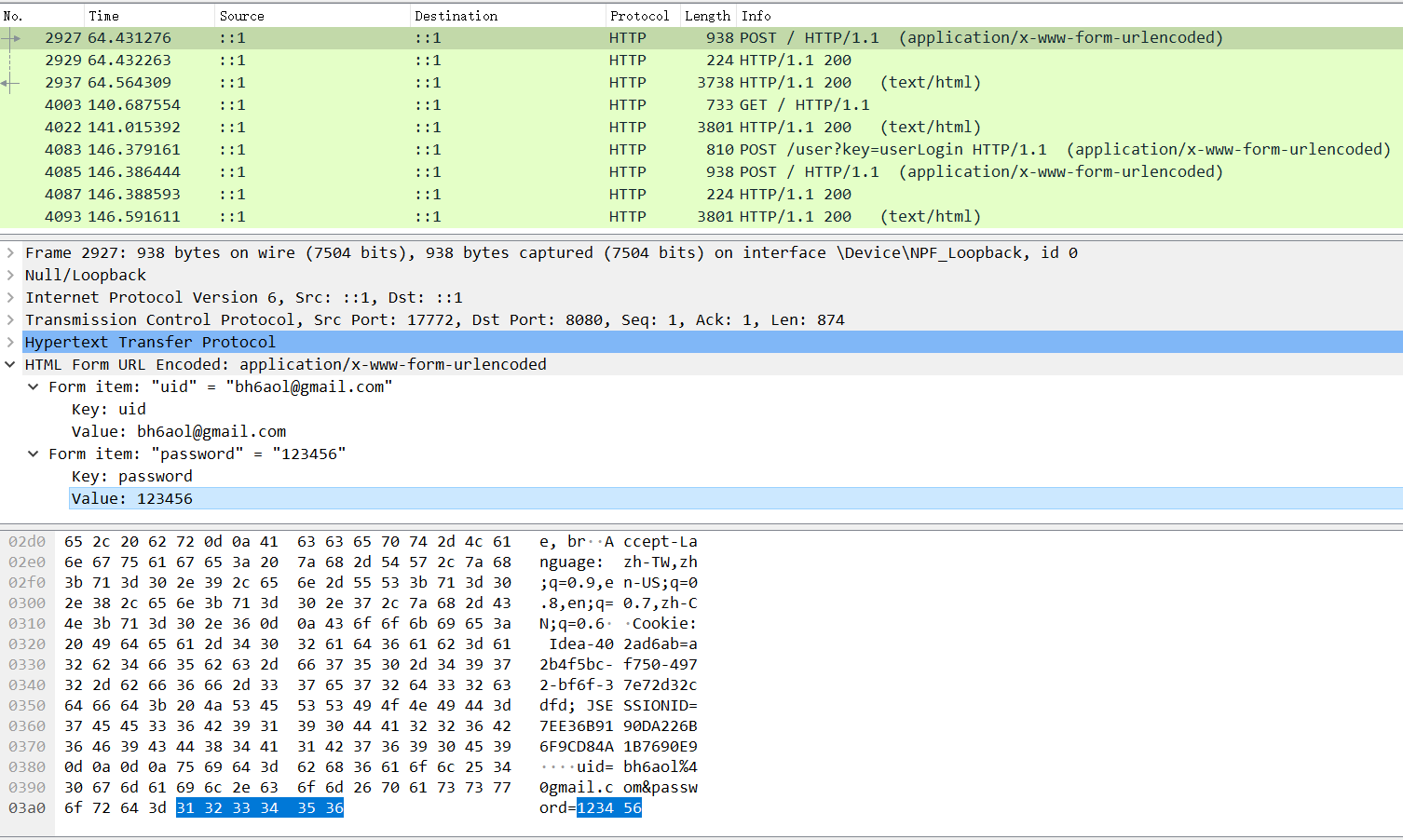Select the "Value: bh6aol@gmail.com" line
Viewport: 1403px width, 840px height.
[x=179, y=431]
